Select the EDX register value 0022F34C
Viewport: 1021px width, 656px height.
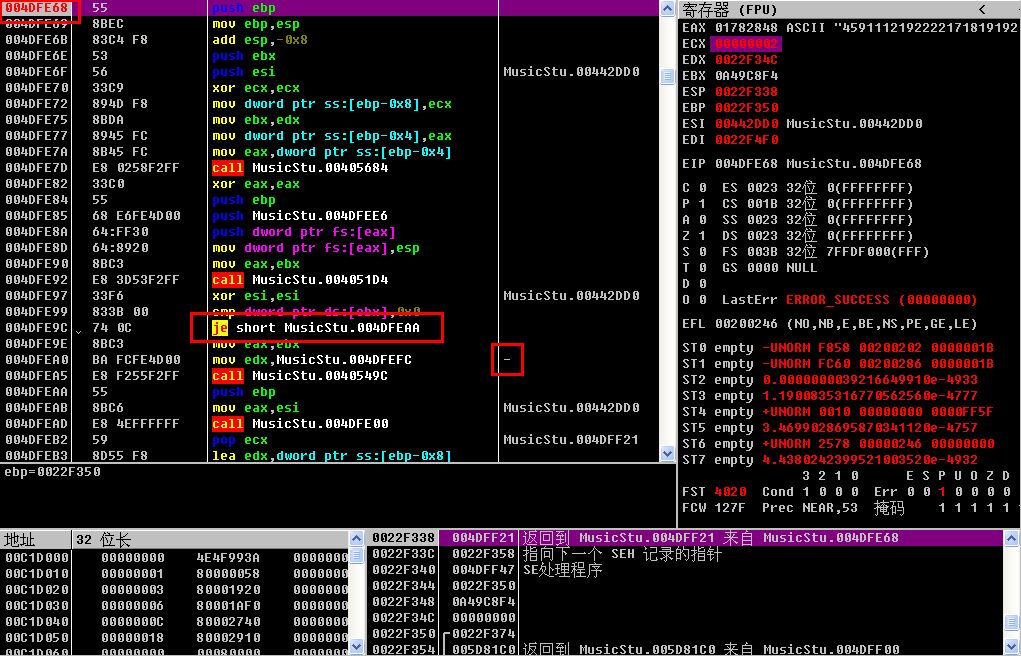pyautogui.click(x=746, y=60)
